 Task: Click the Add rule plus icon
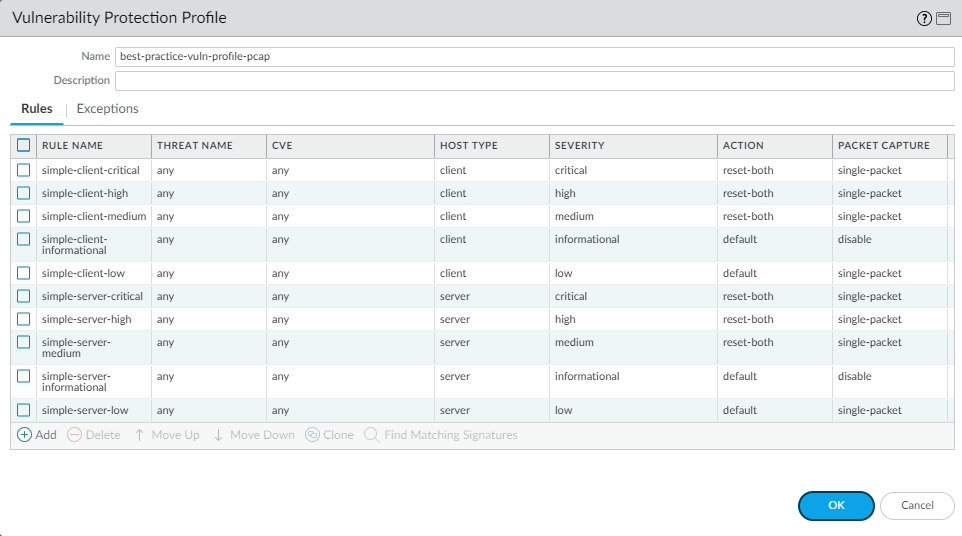click(25, 435)
